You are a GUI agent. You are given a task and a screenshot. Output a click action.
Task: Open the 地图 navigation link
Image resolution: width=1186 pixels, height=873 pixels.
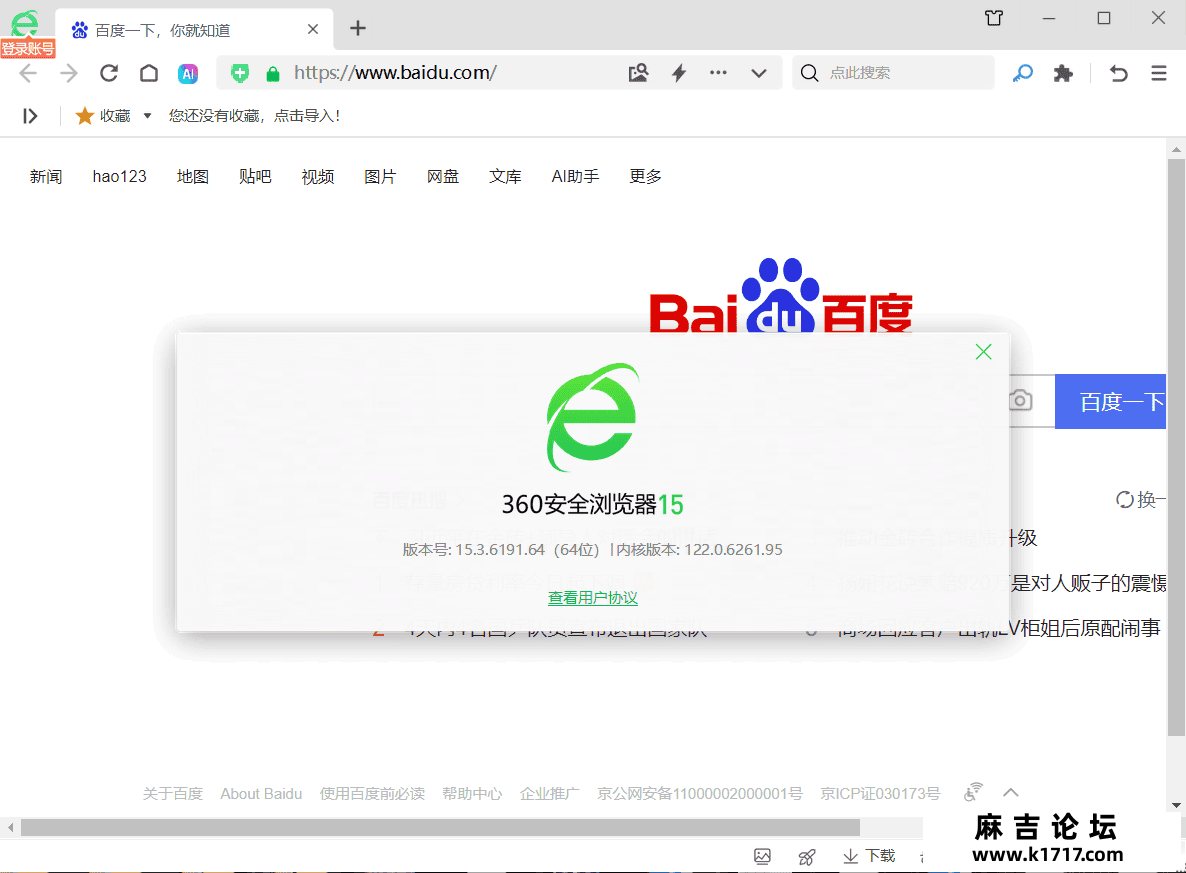[x=193, y=176]
